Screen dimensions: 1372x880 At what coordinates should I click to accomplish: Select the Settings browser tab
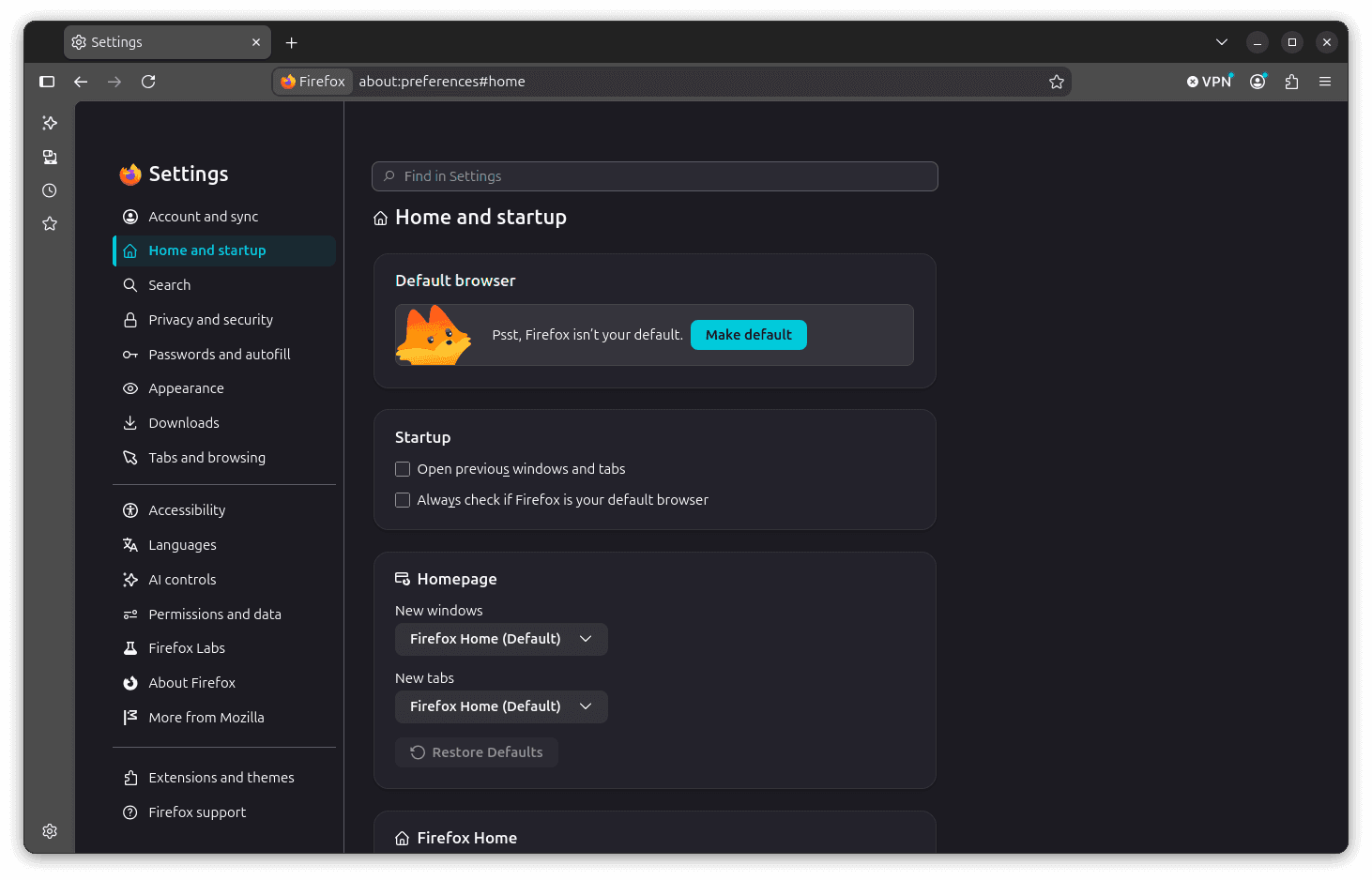pos(167,42)
